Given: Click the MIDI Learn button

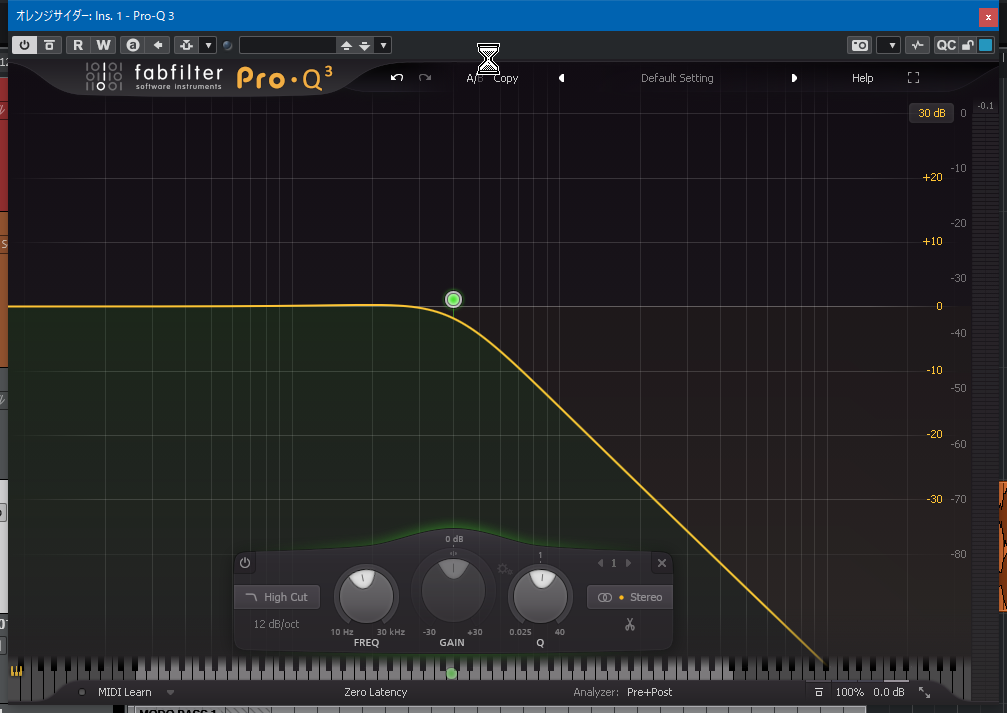Looking at the screenshot, I should (x=124, y=692).
